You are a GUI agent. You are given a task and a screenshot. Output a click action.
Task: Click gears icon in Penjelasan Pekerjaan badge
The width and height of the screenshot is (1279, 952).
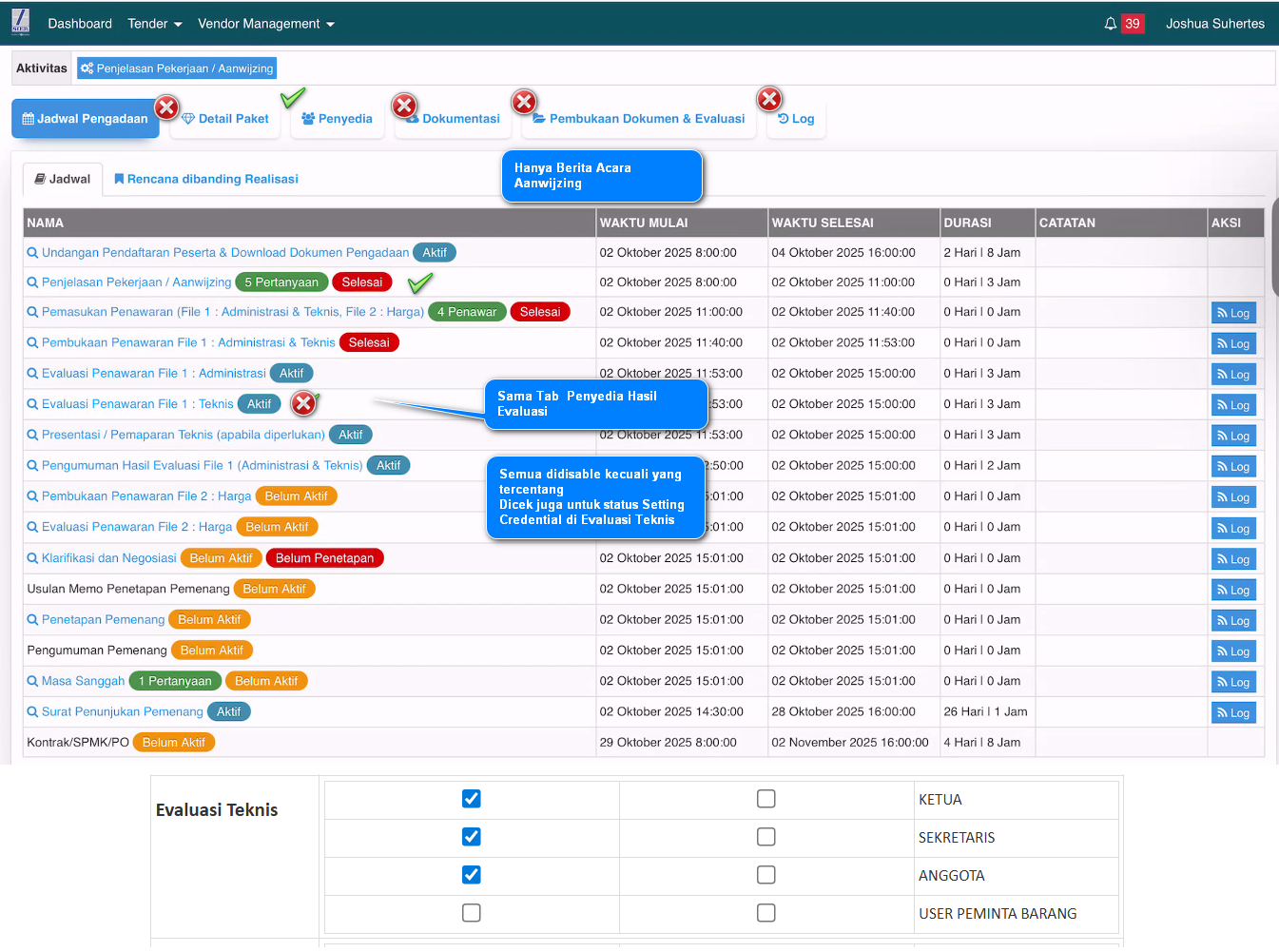(87, 68)
